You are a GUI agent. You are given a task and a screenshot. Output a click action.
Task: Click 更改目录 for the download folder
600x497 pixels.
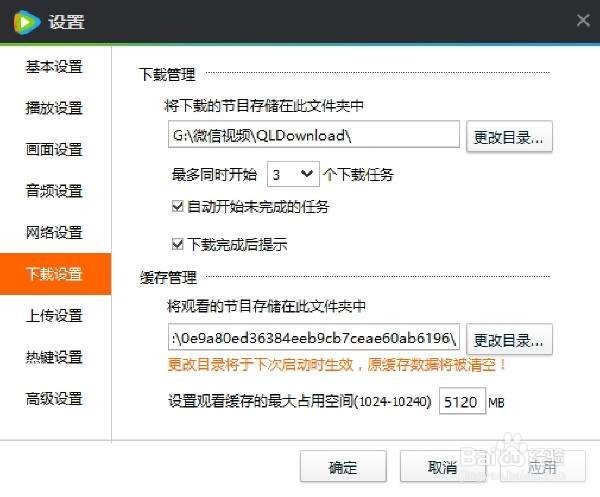pos(509,136)
